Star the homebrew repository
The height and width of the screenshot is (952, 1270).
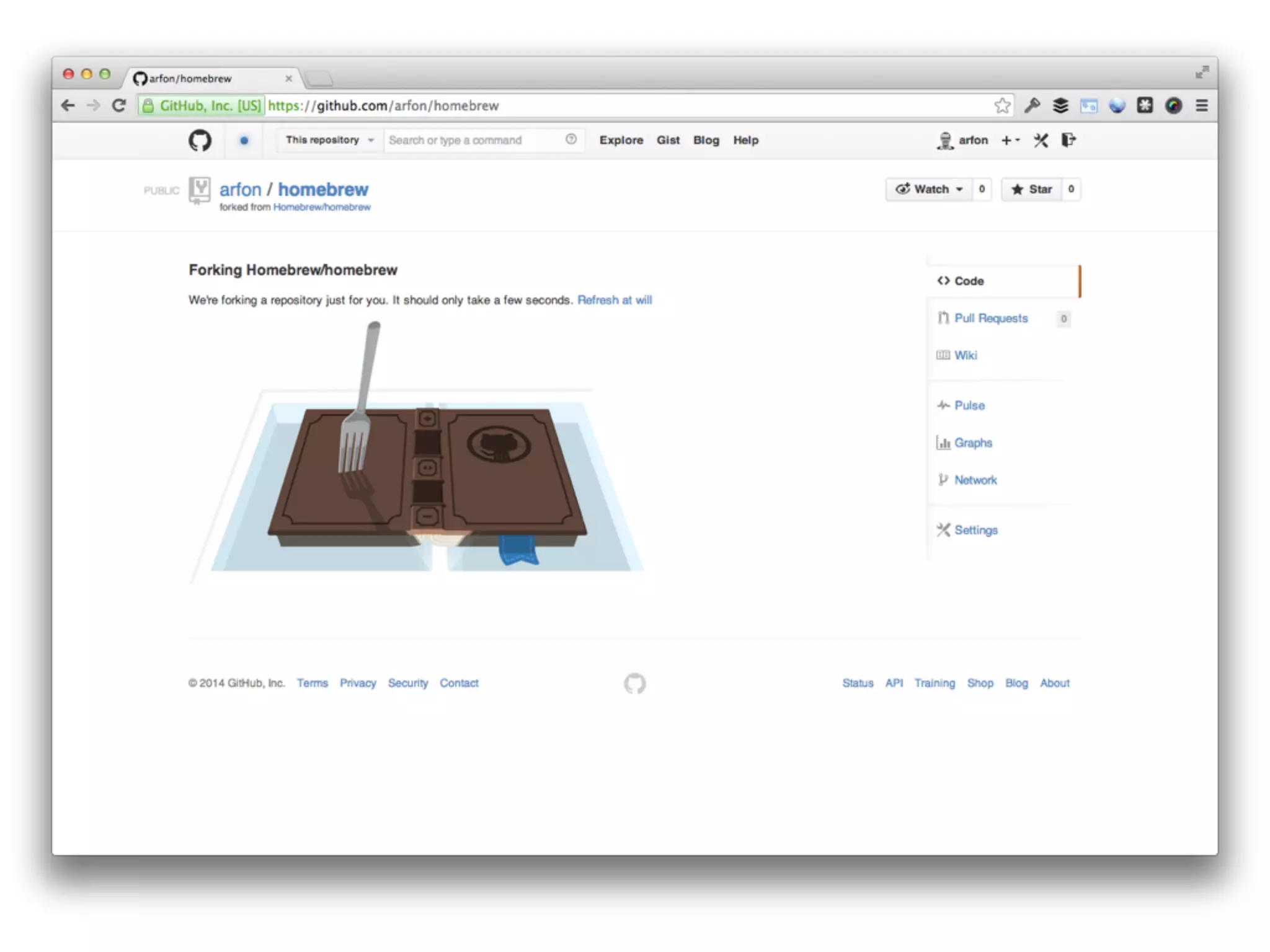click(x=1032, y=189)
